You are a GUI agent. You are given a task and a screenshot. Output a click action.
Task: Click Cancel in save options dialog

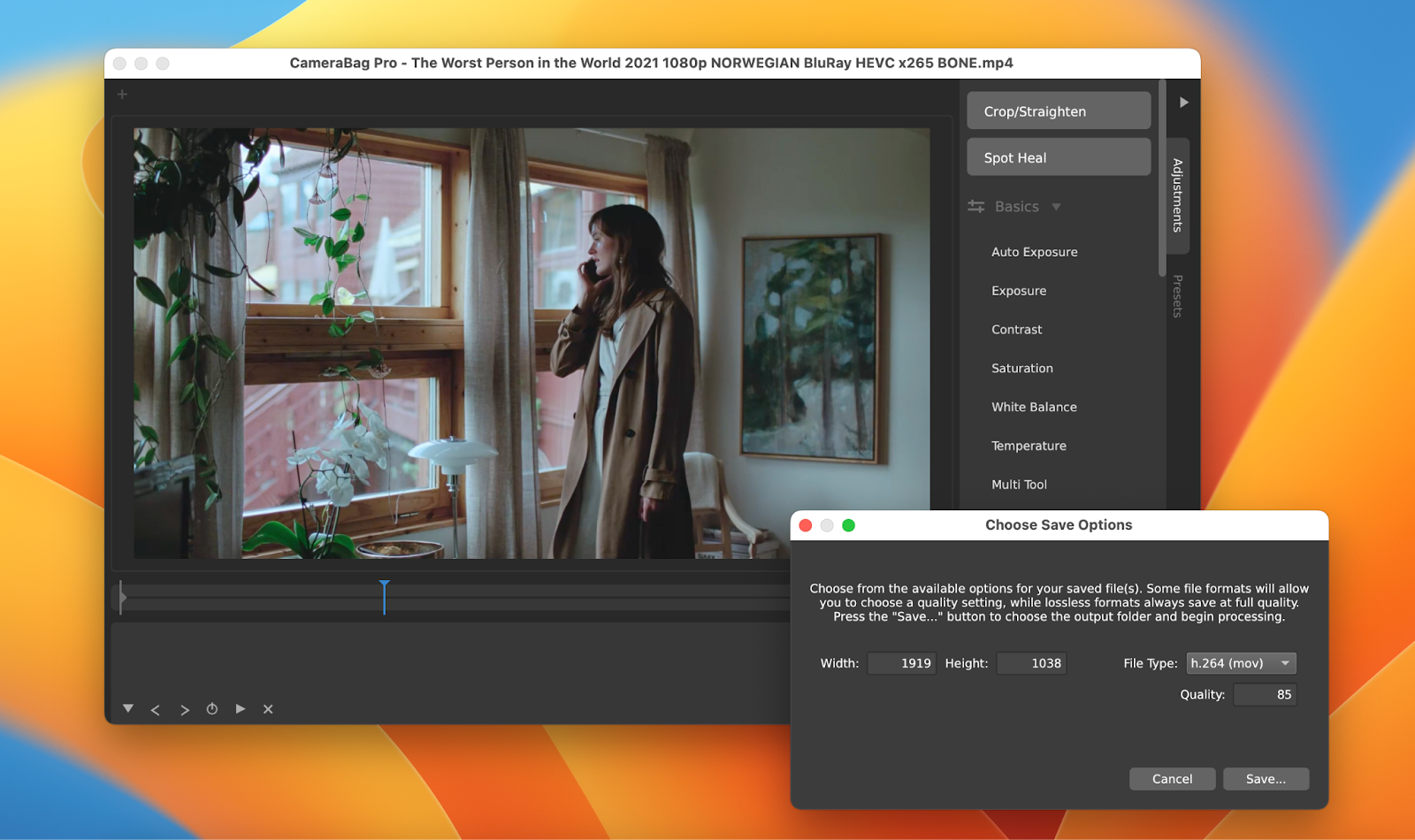tap(1172, 779)
